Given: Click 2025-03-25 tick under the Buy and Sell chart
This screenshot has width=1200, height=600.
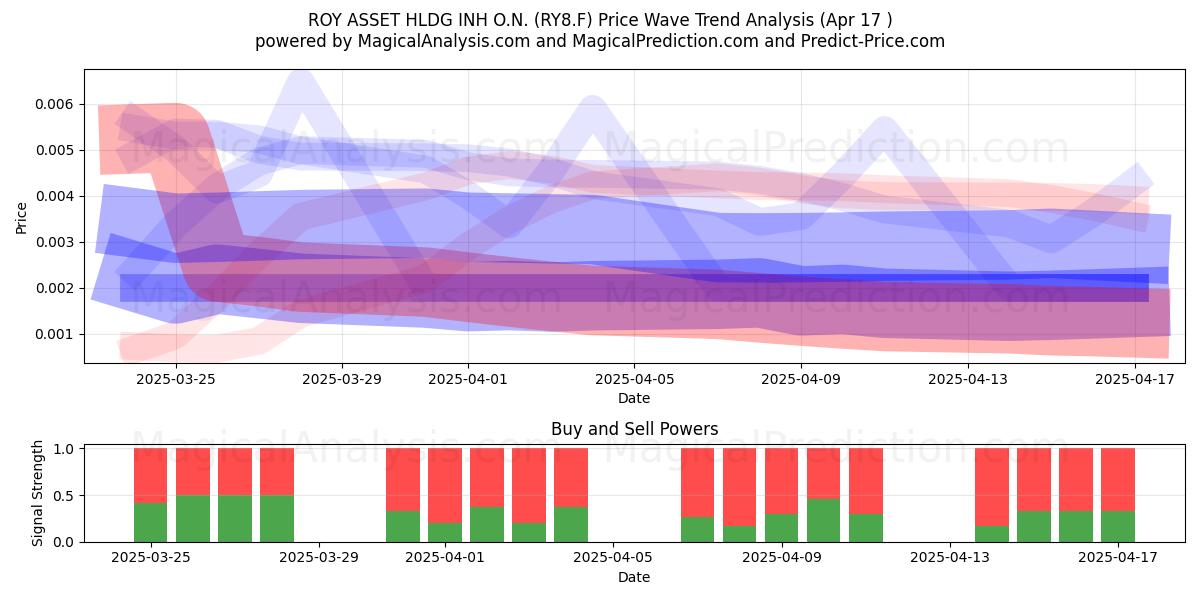Looking at the screenshot, I should (x=150, y=558).
